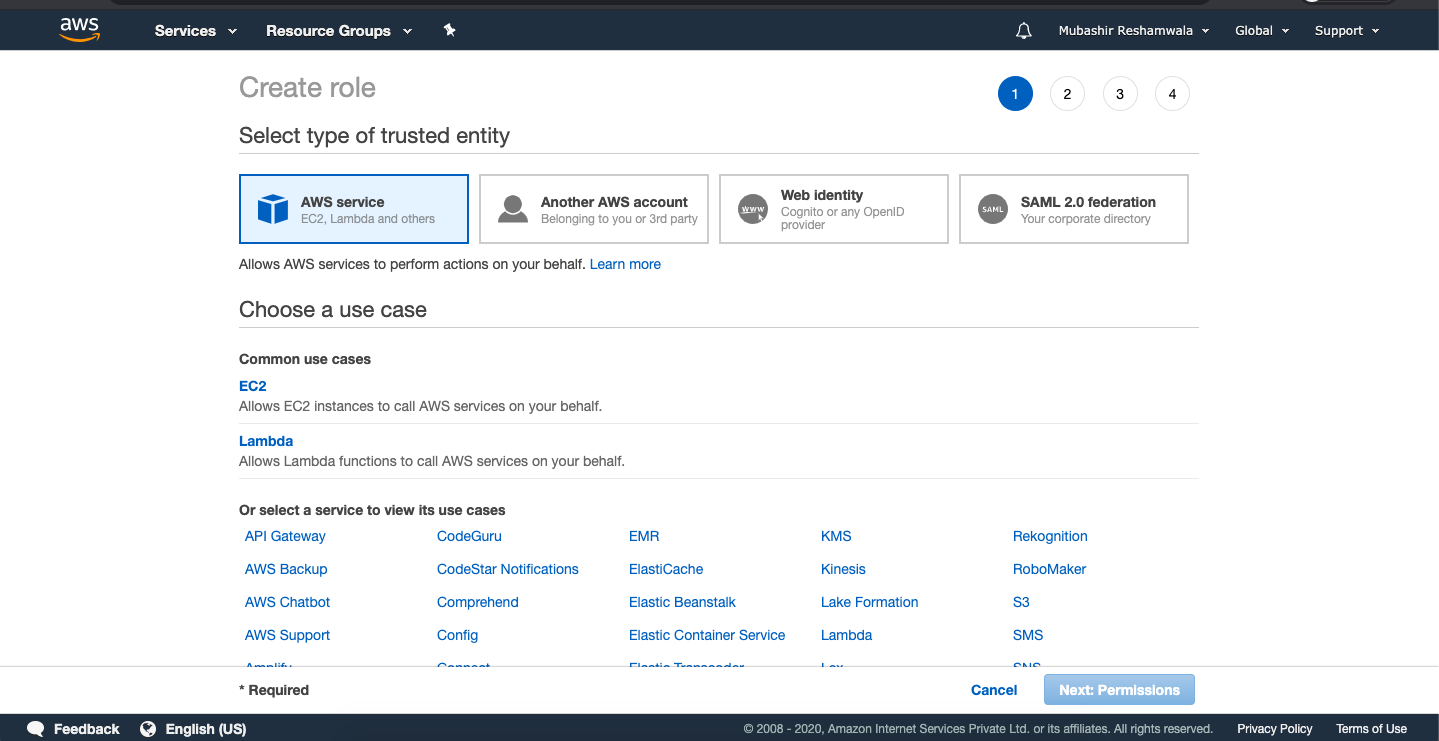
Task: Select Comprehend service
Action: click(478, 602)
